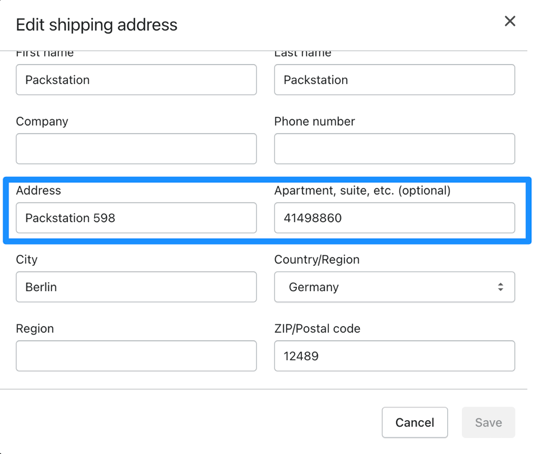Viewport: 550px width, 454px height.
Task: Click the Apartment, suite field with 41498860
Action: tap(395, 218)
